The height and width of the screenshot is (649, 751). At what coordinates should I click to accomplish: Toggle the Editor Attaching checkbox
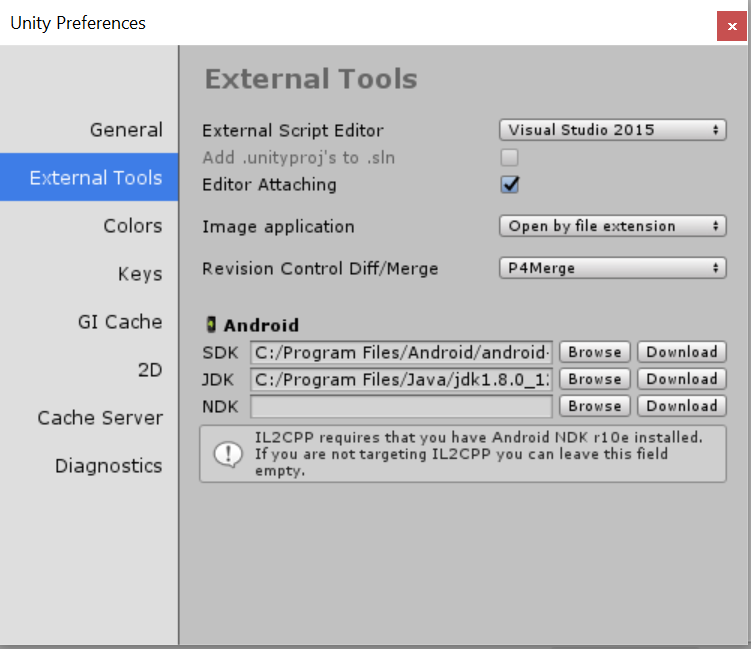coord(510,184)
